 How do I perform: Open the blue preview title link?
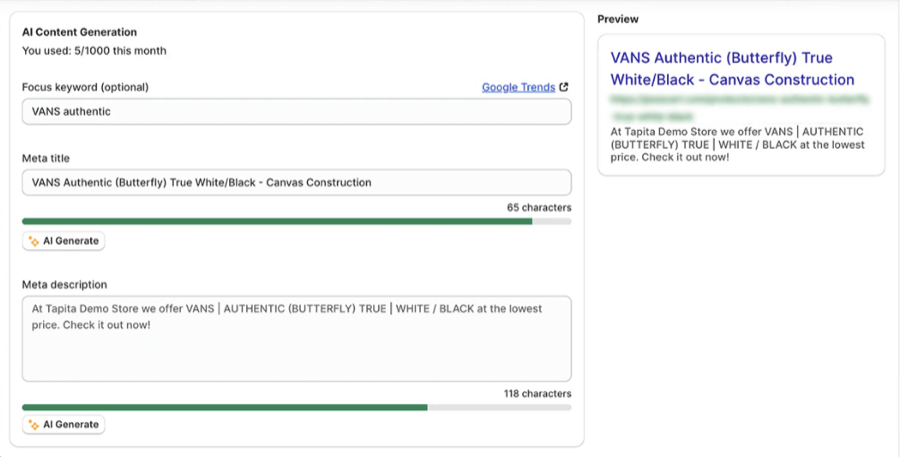click(x=732, y=69)
